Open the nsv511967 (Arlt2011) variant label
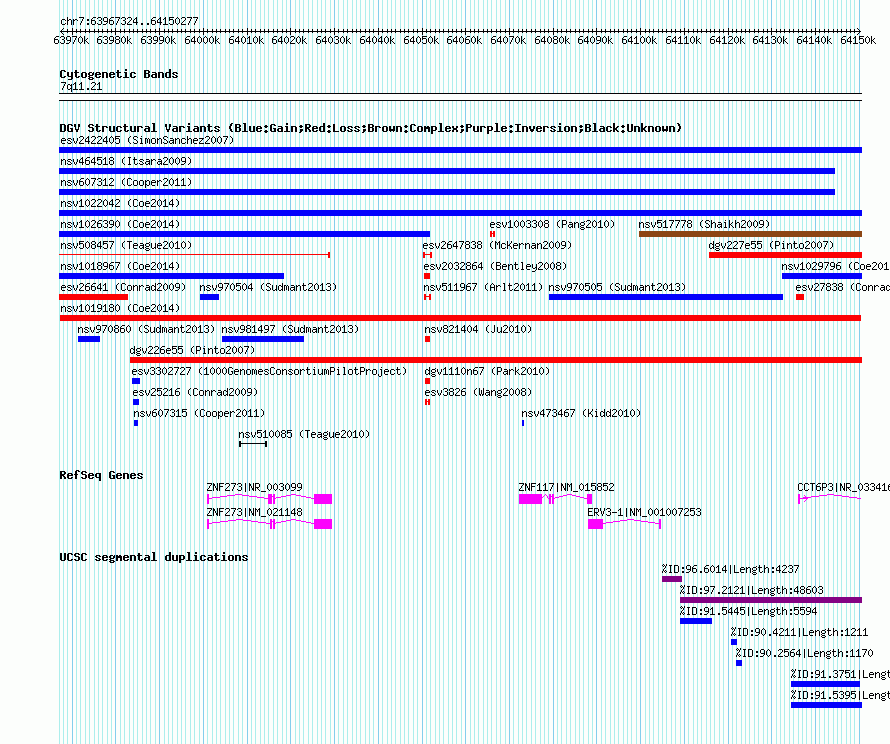 coord(483,287)
